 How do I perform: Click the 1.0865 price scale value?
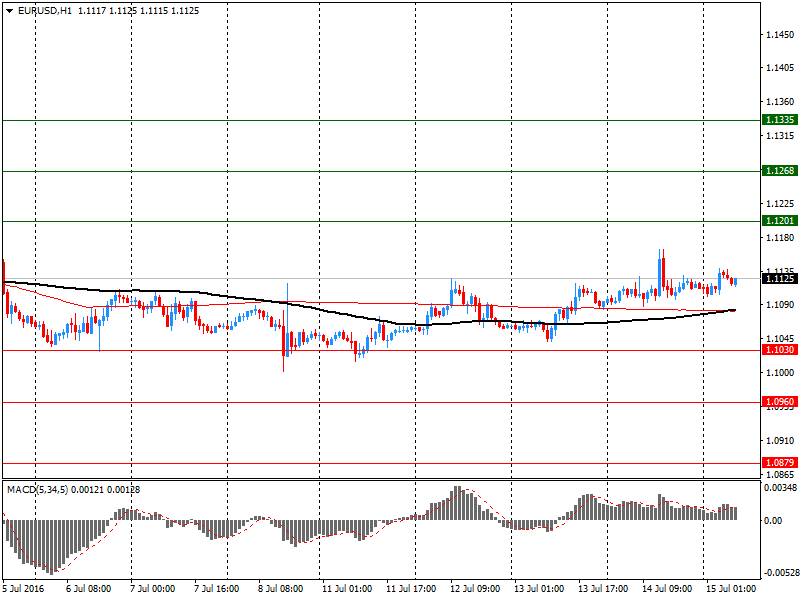[x=780, y=474]
